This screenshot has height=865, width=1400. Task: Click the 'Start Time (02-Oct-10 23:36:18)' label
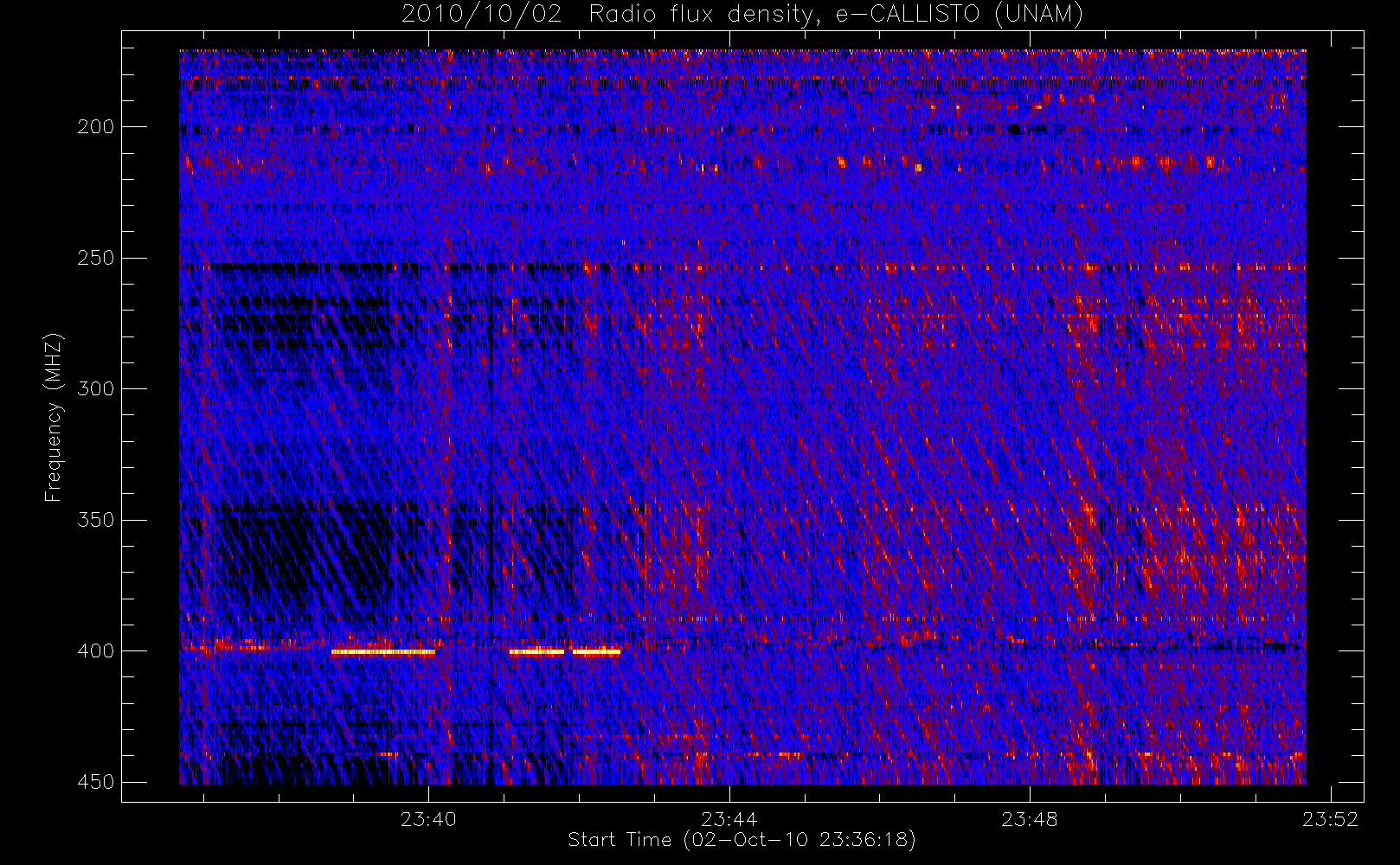coord(742,840)
